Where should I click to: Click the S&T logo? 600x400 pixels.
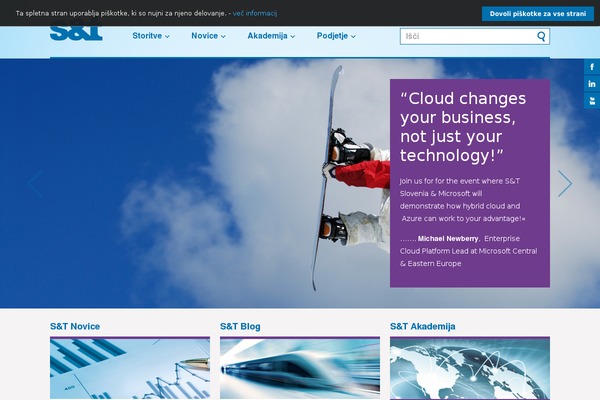click(x=76, y=33)
